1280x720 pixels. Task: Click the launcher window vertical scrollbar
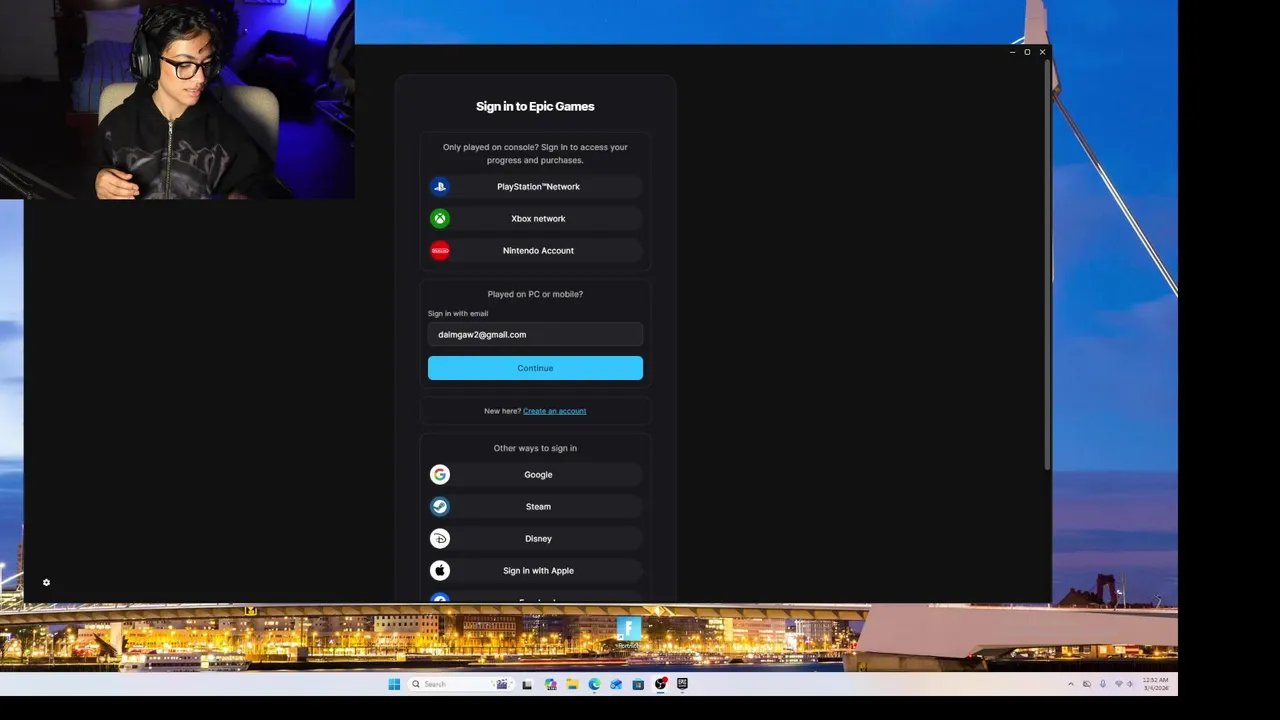pos(1047,265)
